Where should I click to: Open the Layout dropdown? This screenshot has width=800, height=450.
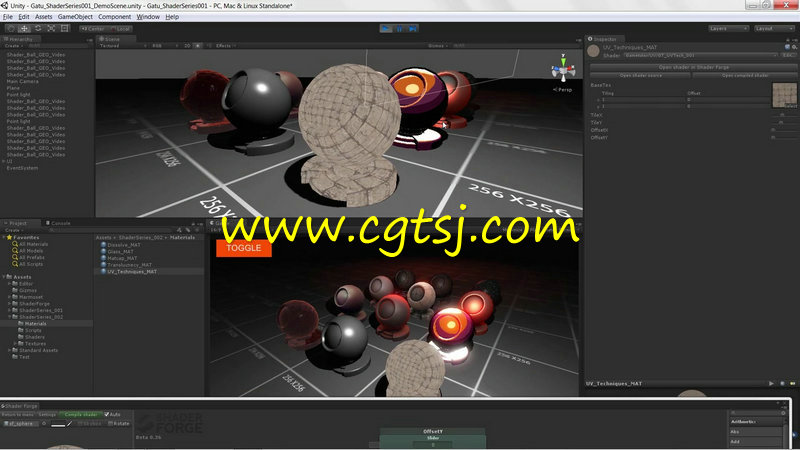pos(773,29)
